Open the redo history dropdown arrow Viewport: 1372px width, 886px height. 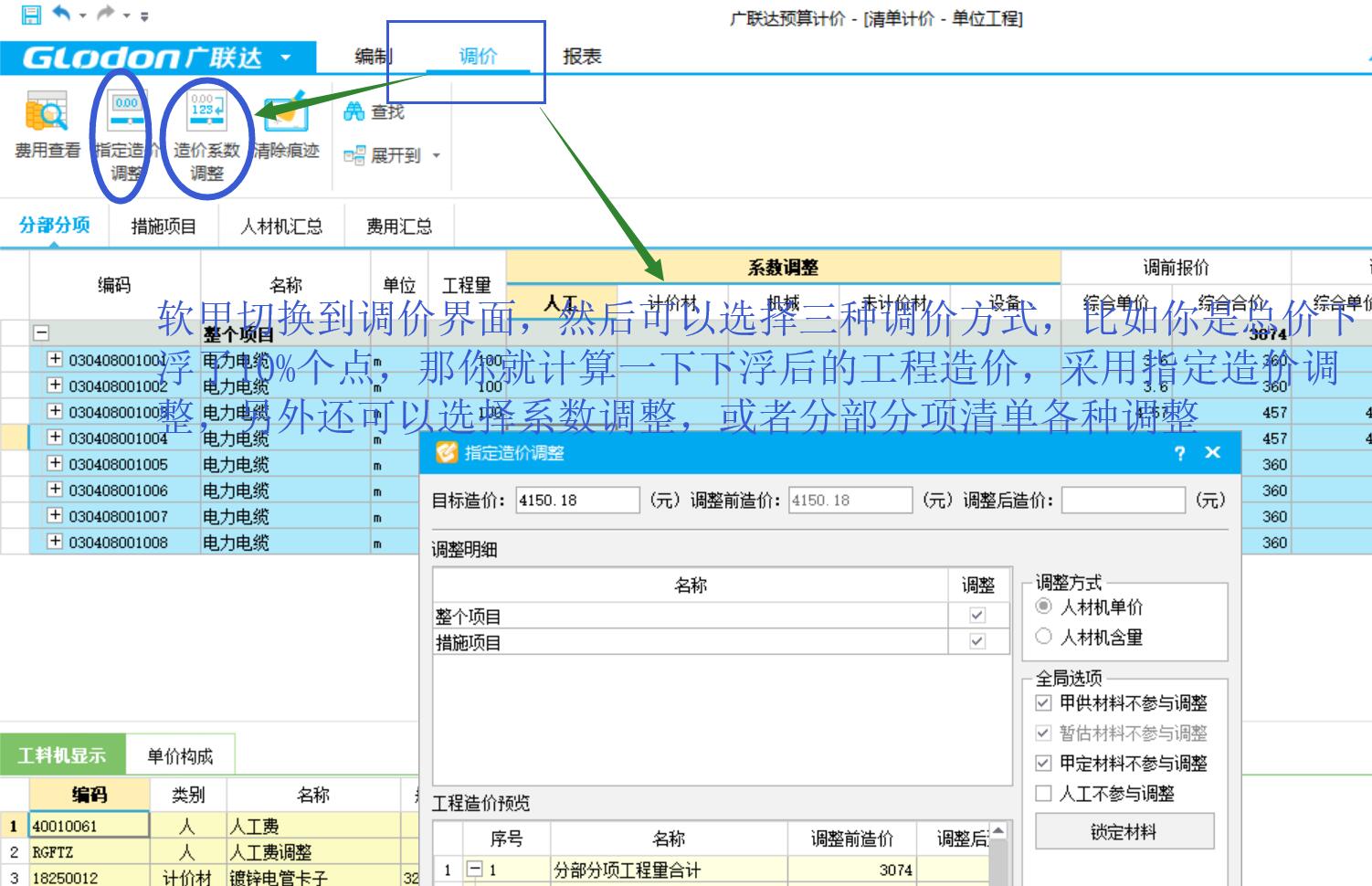click(126, 16)
